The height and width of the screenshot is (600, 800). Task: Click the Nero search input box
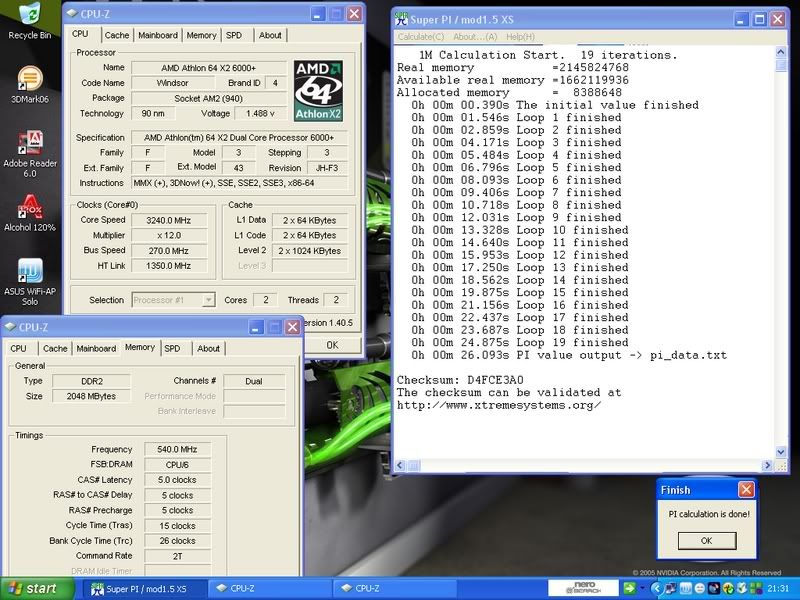[584, 588]
